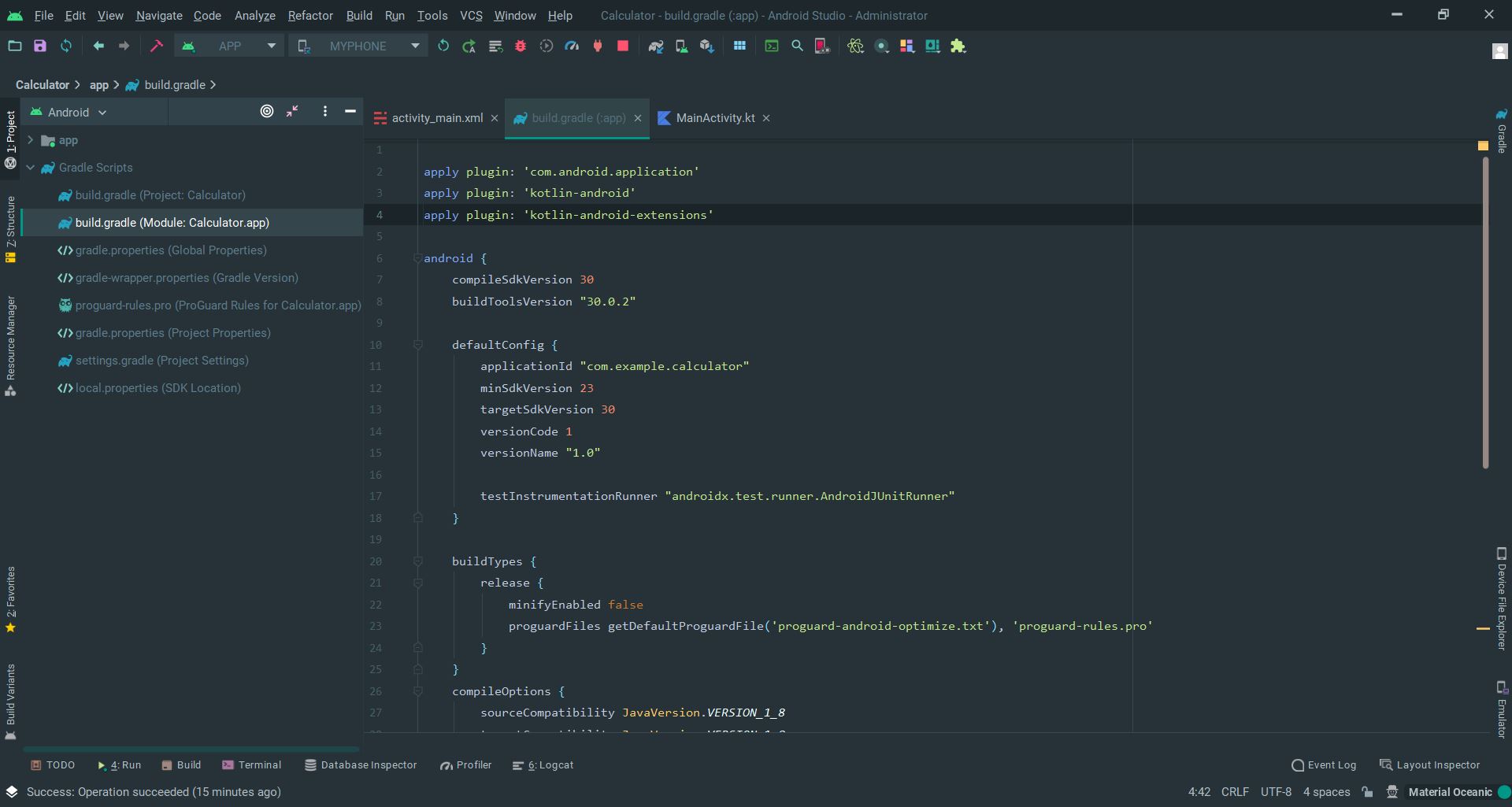Open the Logcat tool window button

(x=543, y=765)
